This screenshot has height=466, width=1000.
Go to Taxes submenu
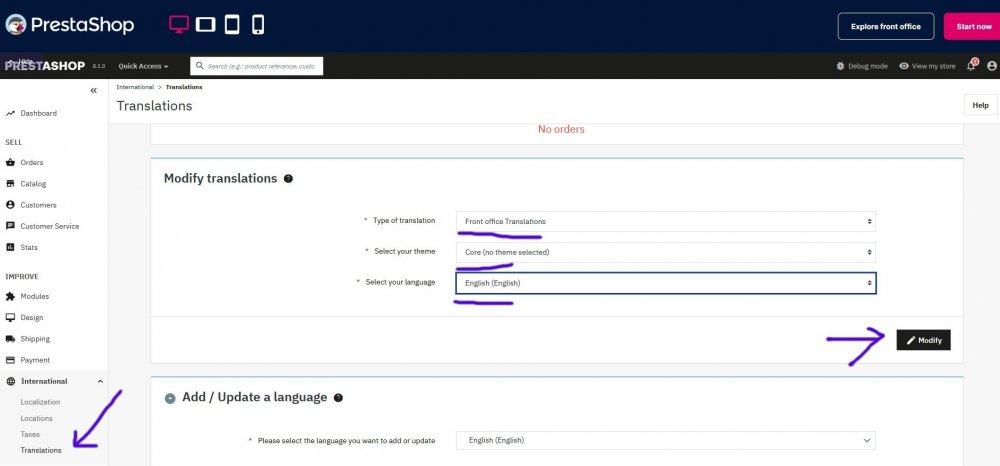pyautogui.click(x=30, y=434)
